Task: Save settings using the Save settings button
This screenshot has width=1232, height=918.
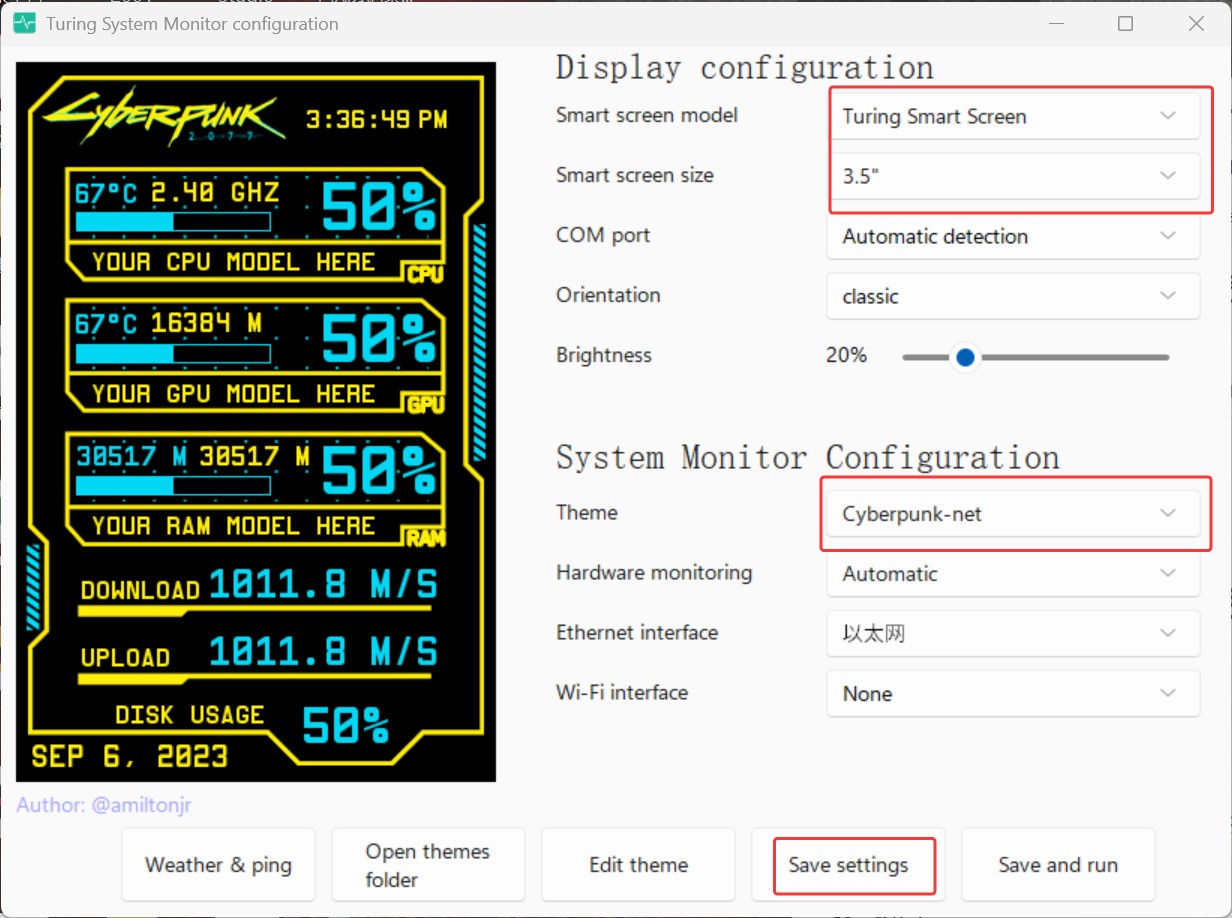Action: pyautogui.click(x=848, y=865)
